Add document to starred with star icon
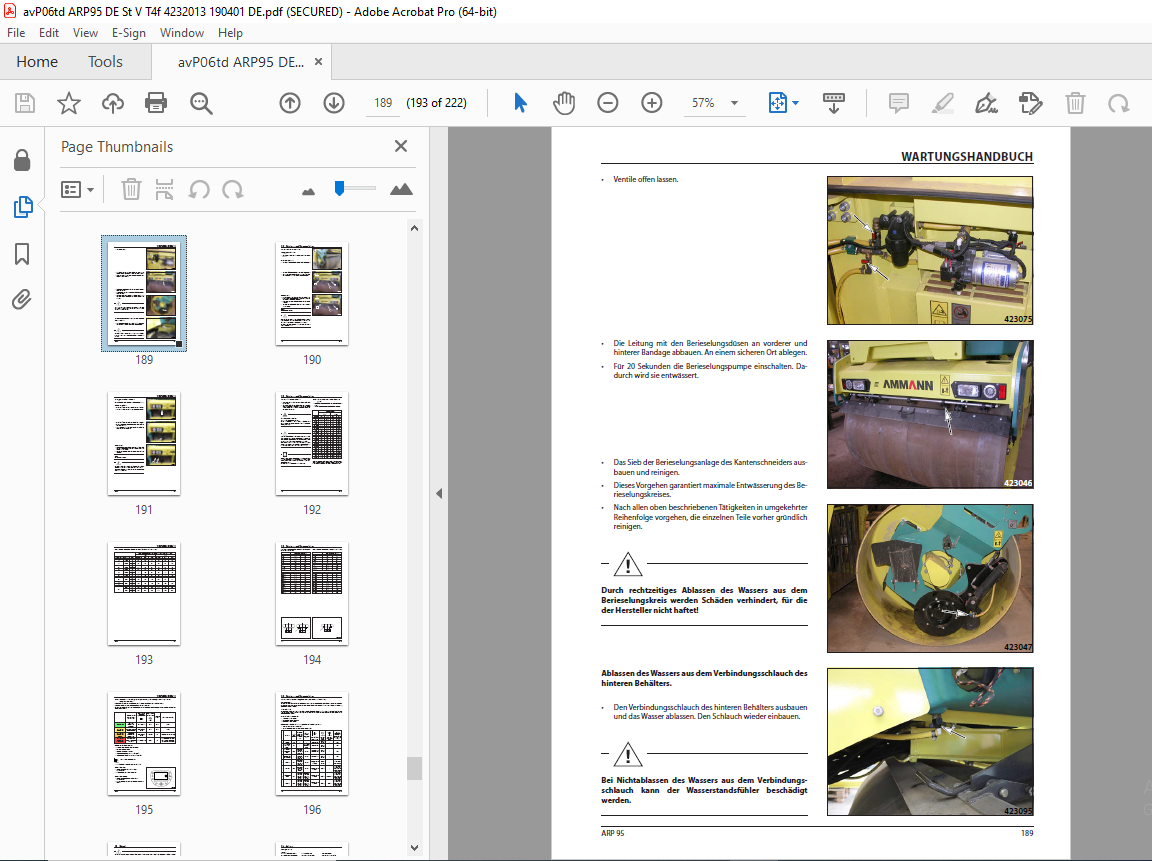1152x861 pixels. [x=69, y=103]
